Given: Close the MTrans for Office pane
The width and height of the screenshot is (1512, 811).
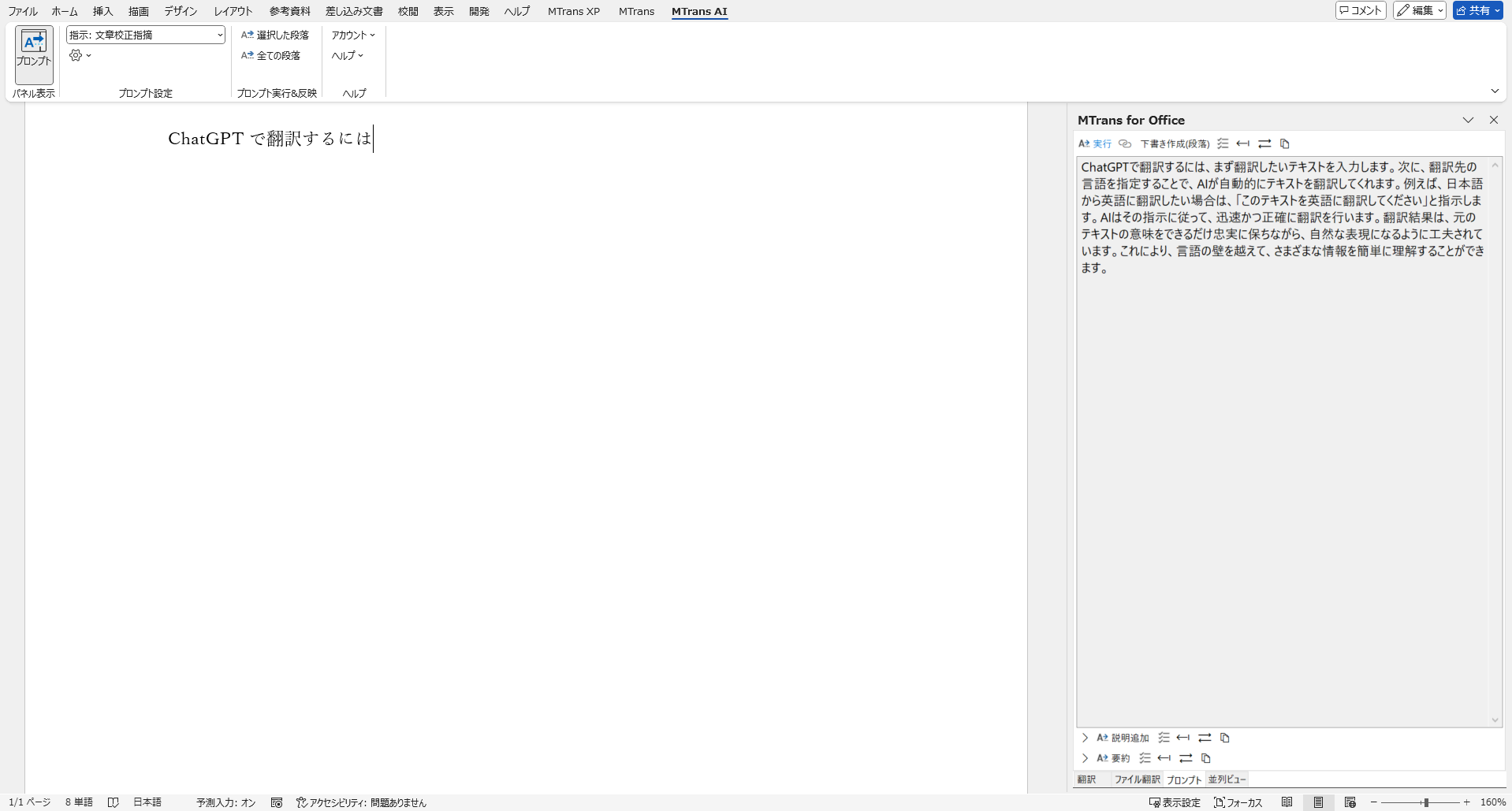Looking at the screenshot, I should 1494,120.
